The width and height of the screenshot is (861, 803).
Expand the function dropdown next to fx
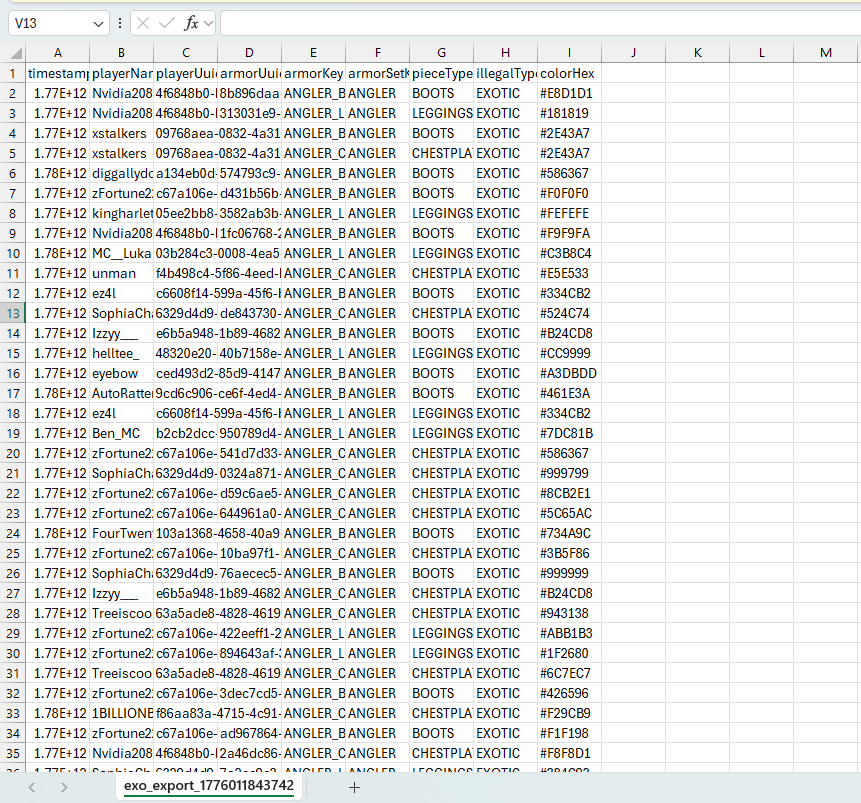[208, 23]
